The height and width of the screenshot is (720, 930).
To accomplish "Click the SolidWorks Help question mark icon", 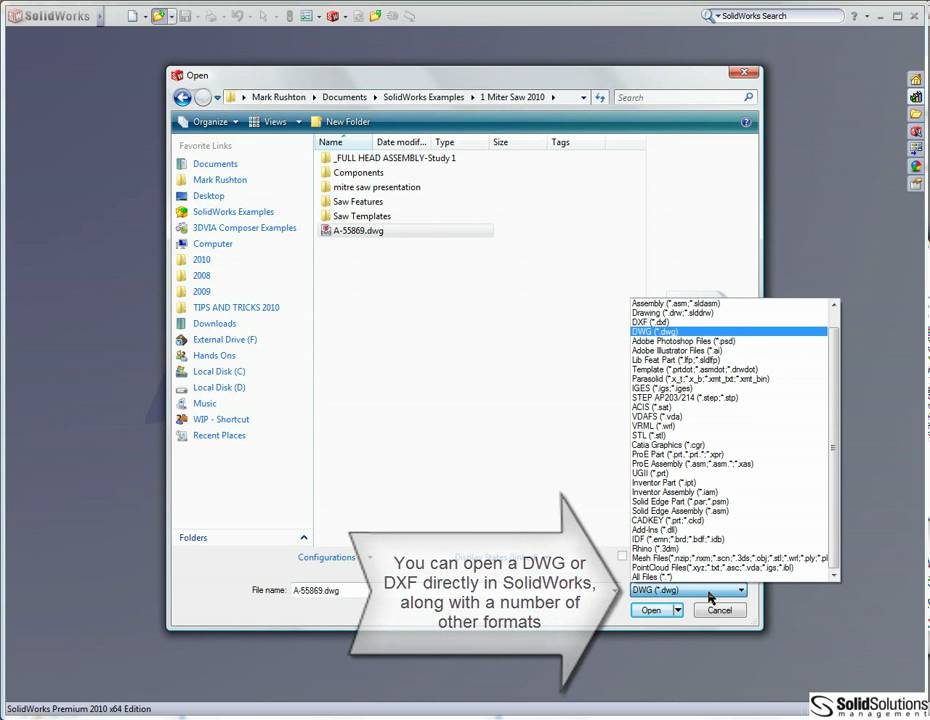I will pos(854,16).
